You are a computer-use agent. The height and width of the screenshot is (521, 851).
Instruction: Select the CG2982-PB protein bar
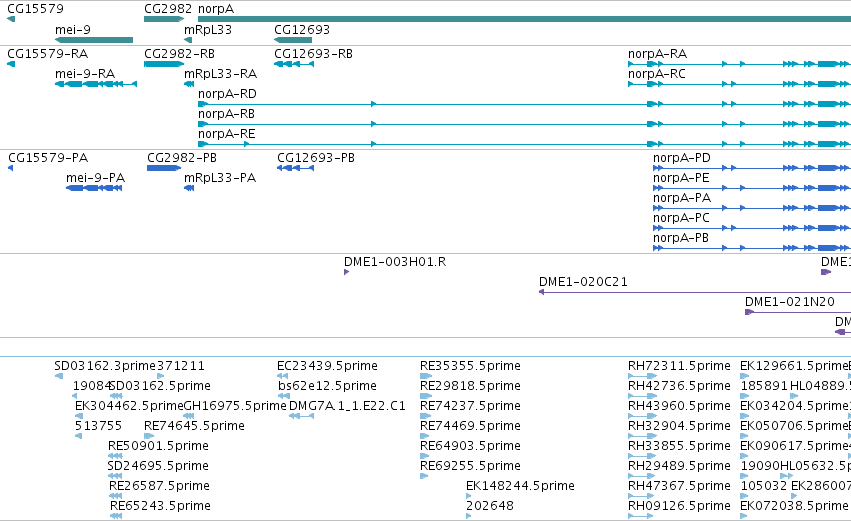tap(164, 168)
